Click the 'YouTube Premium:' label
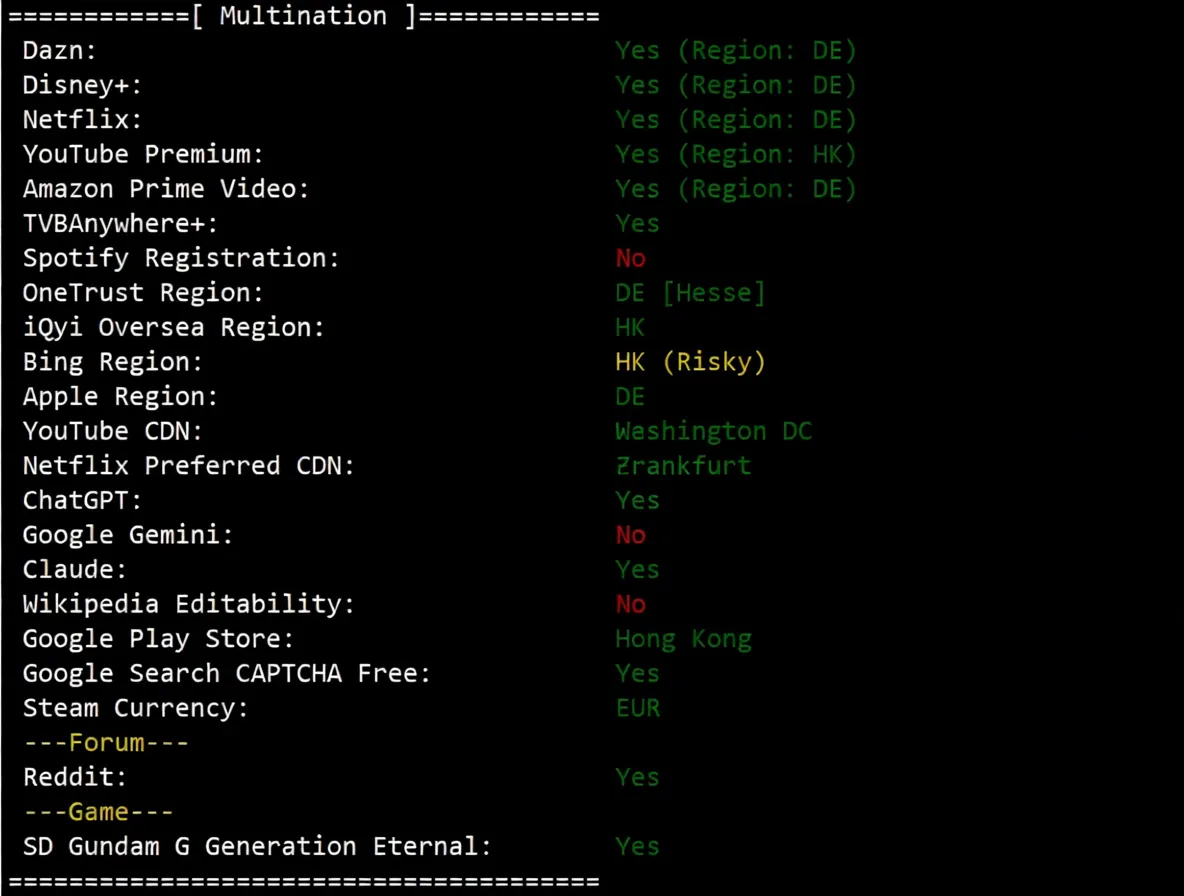This screenshot has width=1184, height=896. point(143,155)
